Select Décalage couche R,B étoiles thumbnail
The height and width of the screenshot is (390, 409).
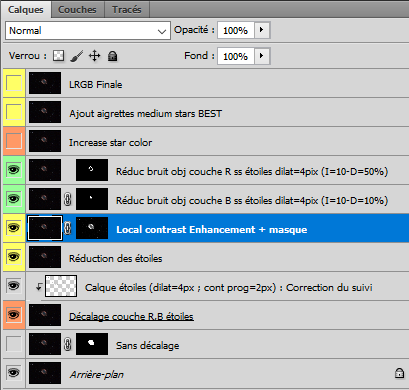[45, 315]
